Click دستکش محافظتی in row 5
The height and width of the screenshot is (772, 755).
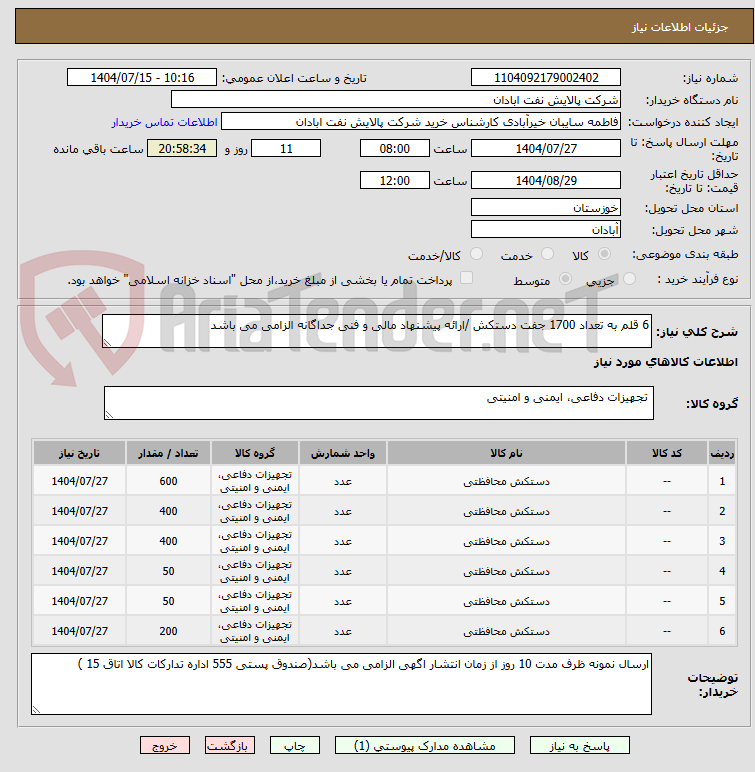[x=506, y=601]
